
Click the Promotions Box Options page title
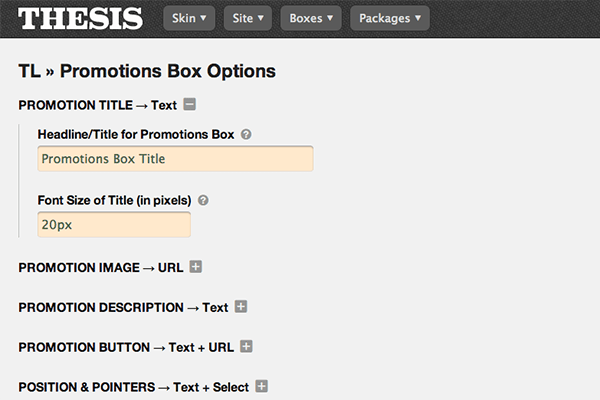click(x=147, y=71)
